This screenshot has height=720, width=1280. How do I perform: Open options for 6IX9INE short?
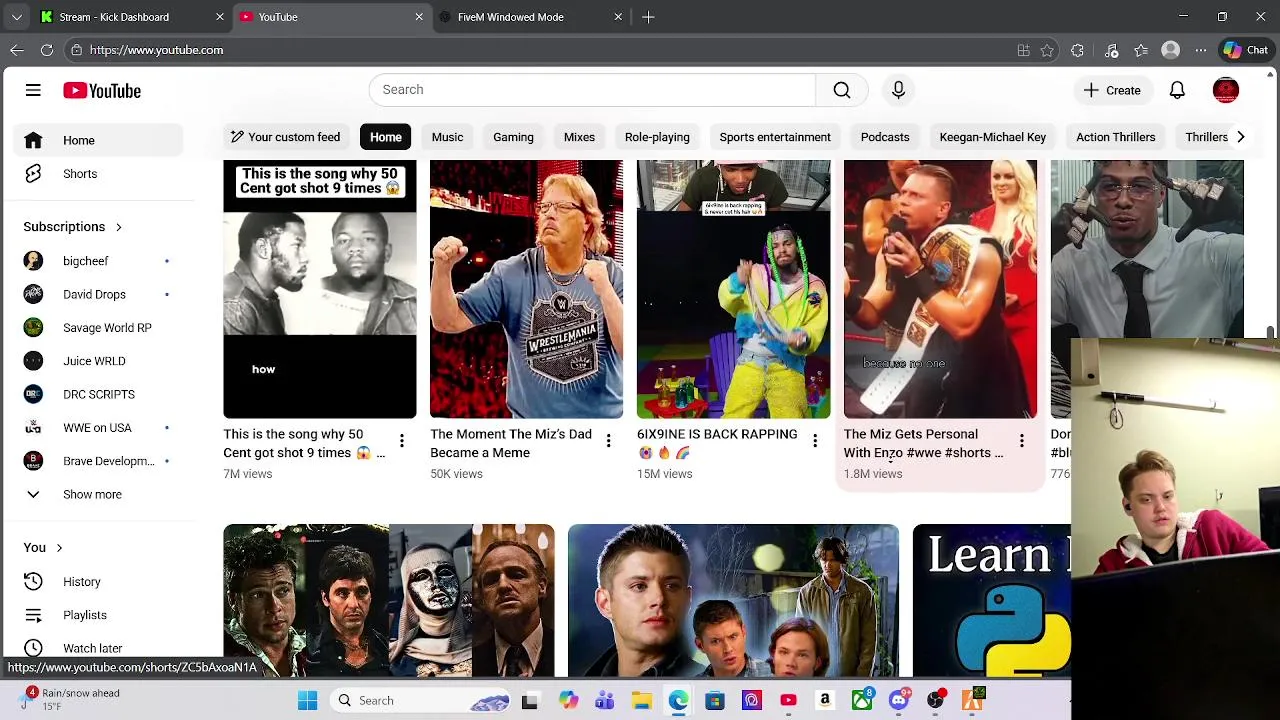click(x=815, y=441)
